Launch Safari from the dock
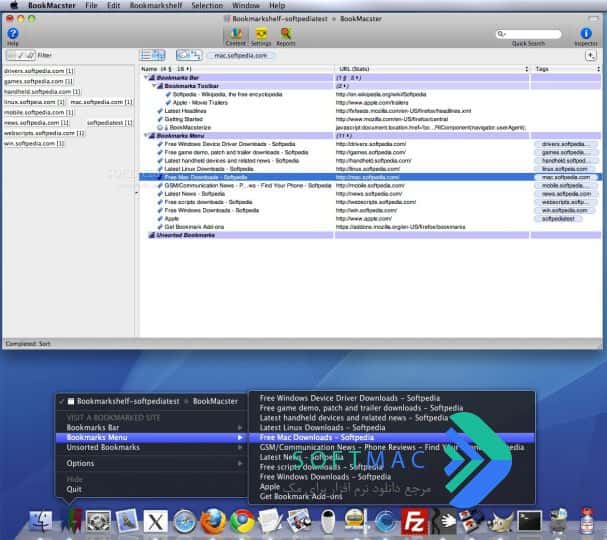Viewport: 607px width, 540px height. [185, 521]
